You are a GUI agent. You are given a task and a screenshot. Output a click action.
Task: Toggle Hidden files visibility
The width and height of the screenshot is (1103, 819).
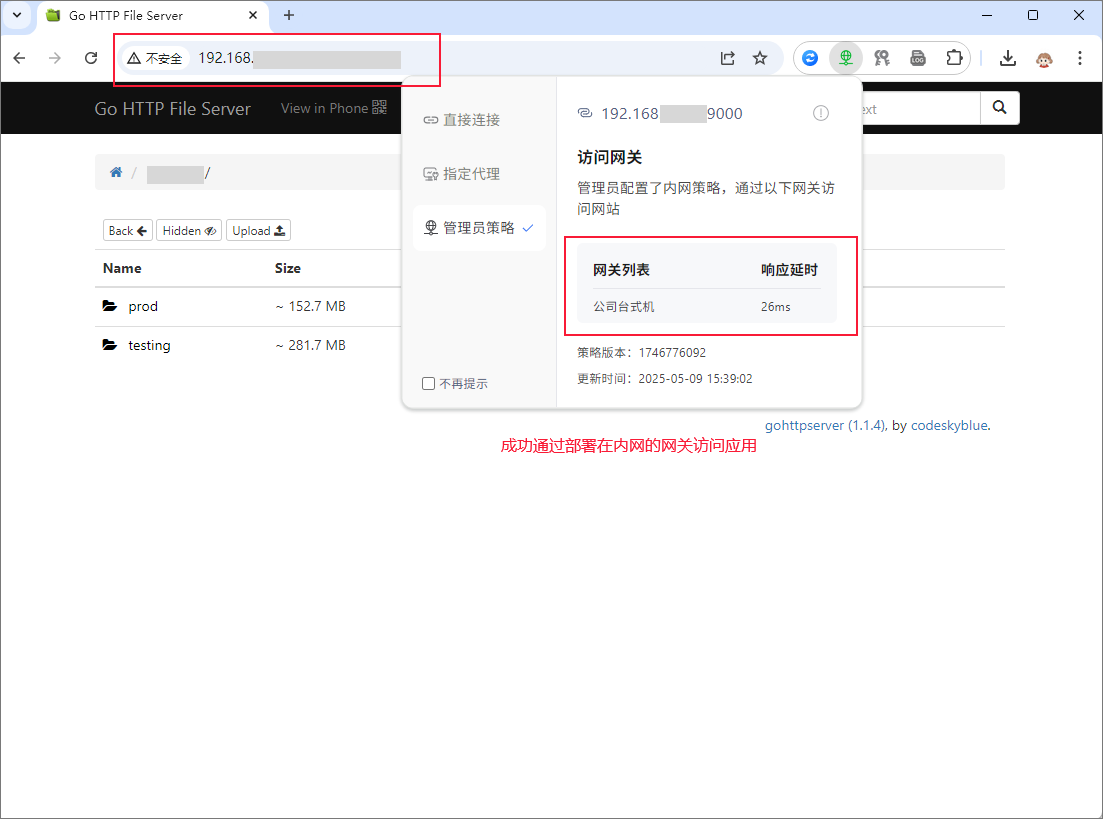[x=189, y=231]
